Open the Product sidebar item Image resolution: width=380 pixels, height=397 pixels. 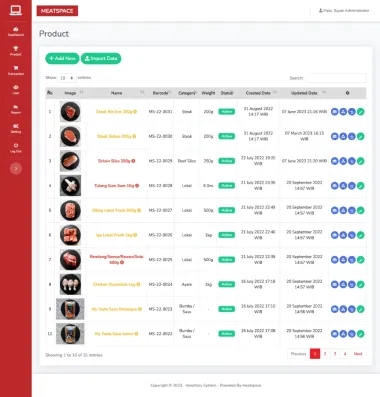pyautogui.click(x=16, y=51)
